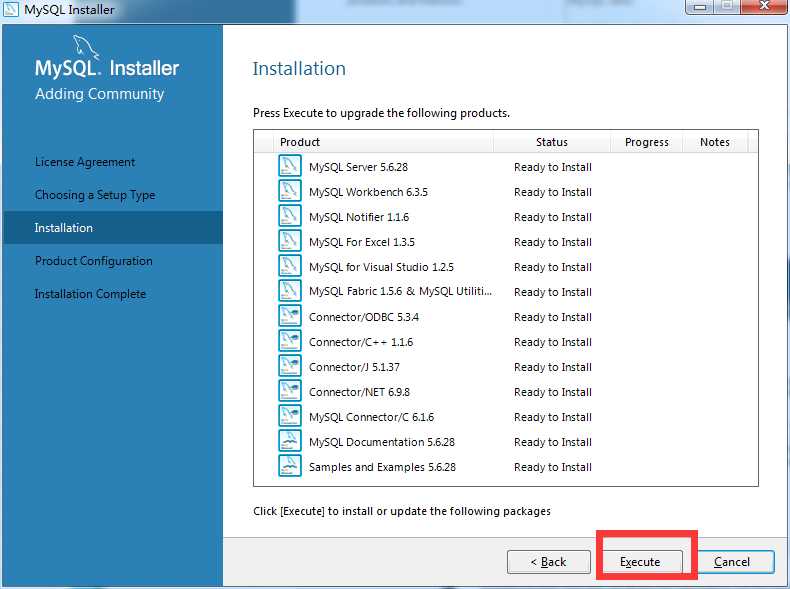Select the MySQL Documentation 5.6.28 text
790x589 pixels.
pyautogui.click(x=382, y=442)
